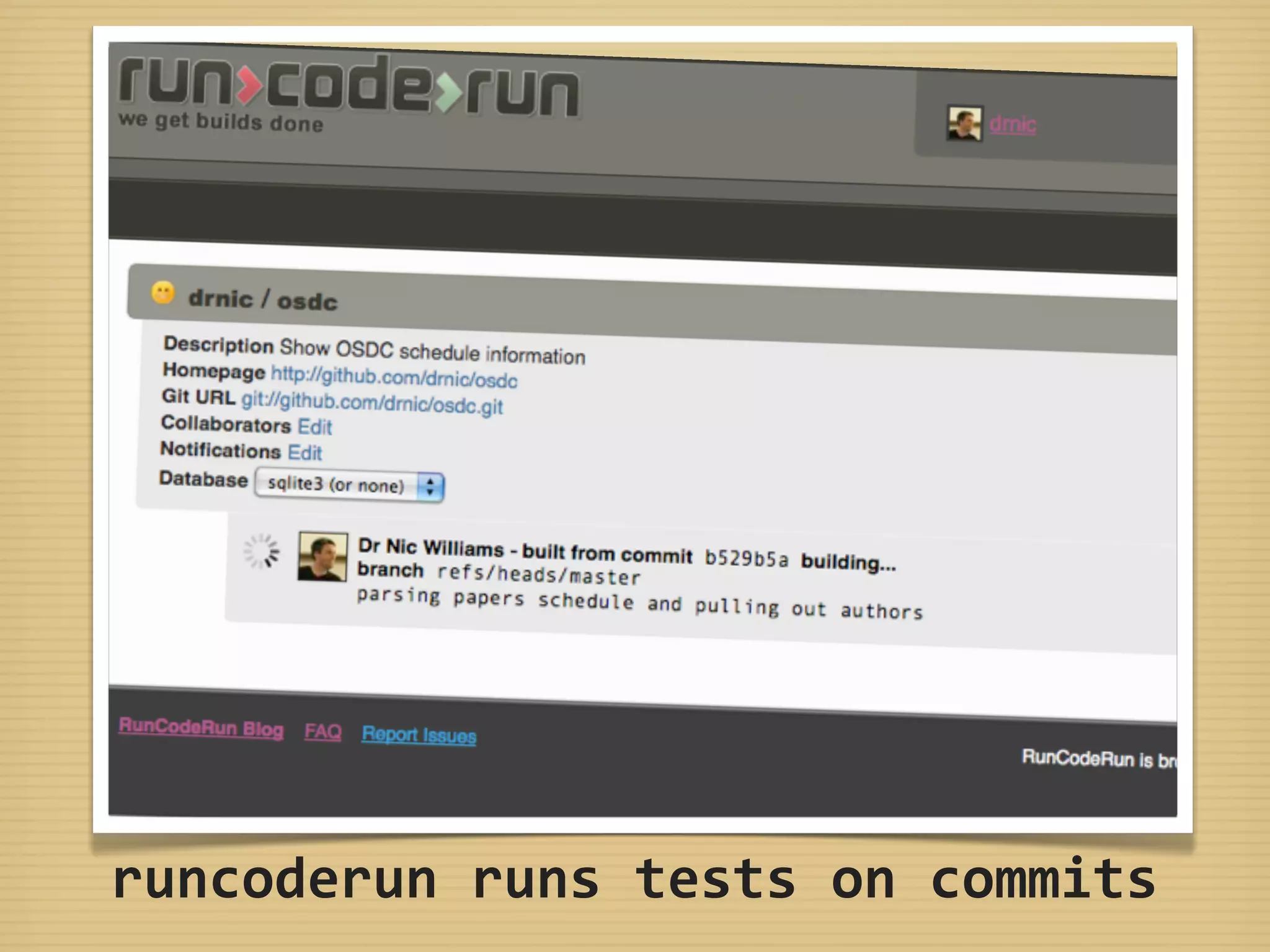Open the RunCodeRun Blog link
Screen dimensions: 1270x952
point(201,728)
